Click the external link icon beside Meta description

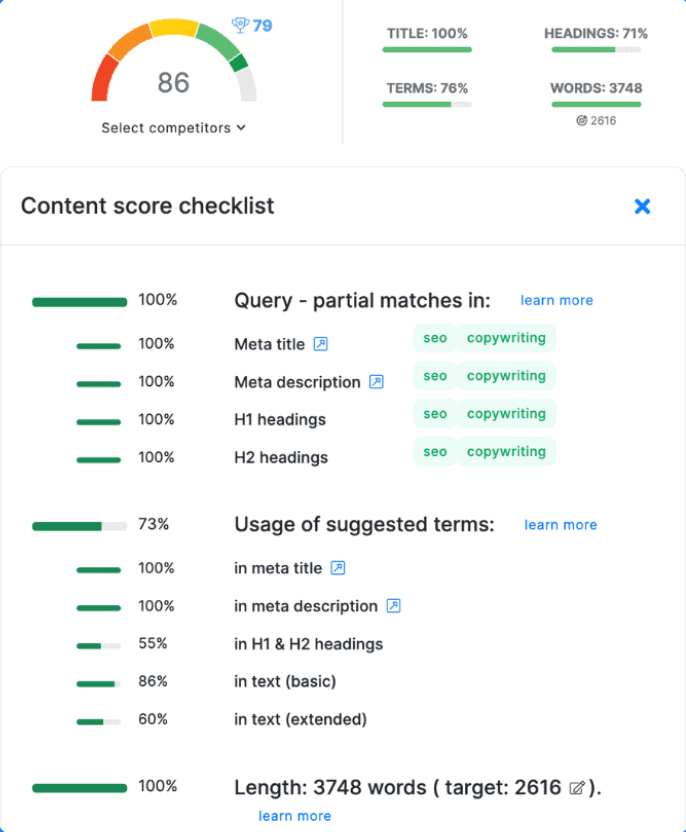(376, 382)
